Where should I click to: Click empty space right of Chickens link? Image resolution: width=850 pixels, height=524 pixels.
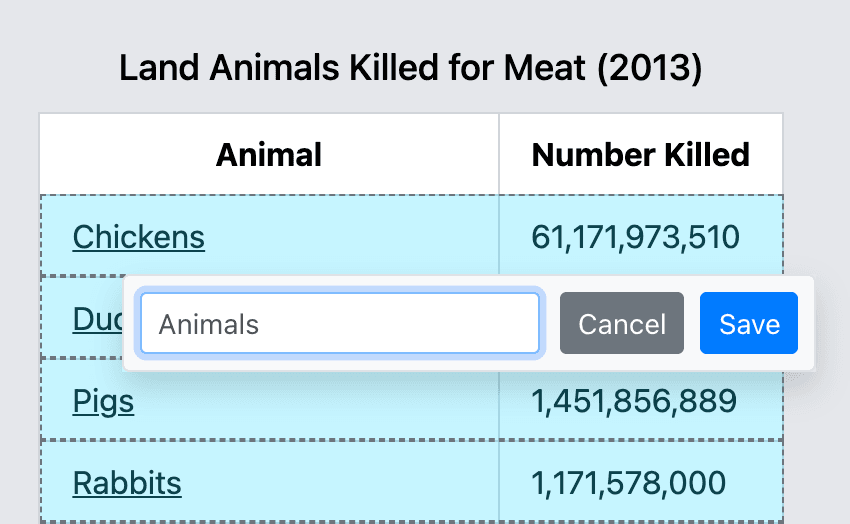350,237
